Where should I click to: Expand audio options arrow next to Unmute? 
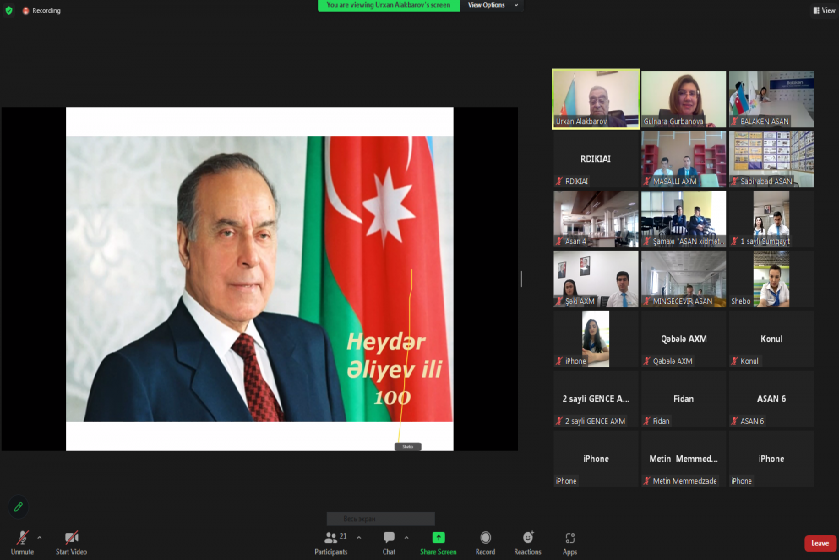[x=39, y=537]
